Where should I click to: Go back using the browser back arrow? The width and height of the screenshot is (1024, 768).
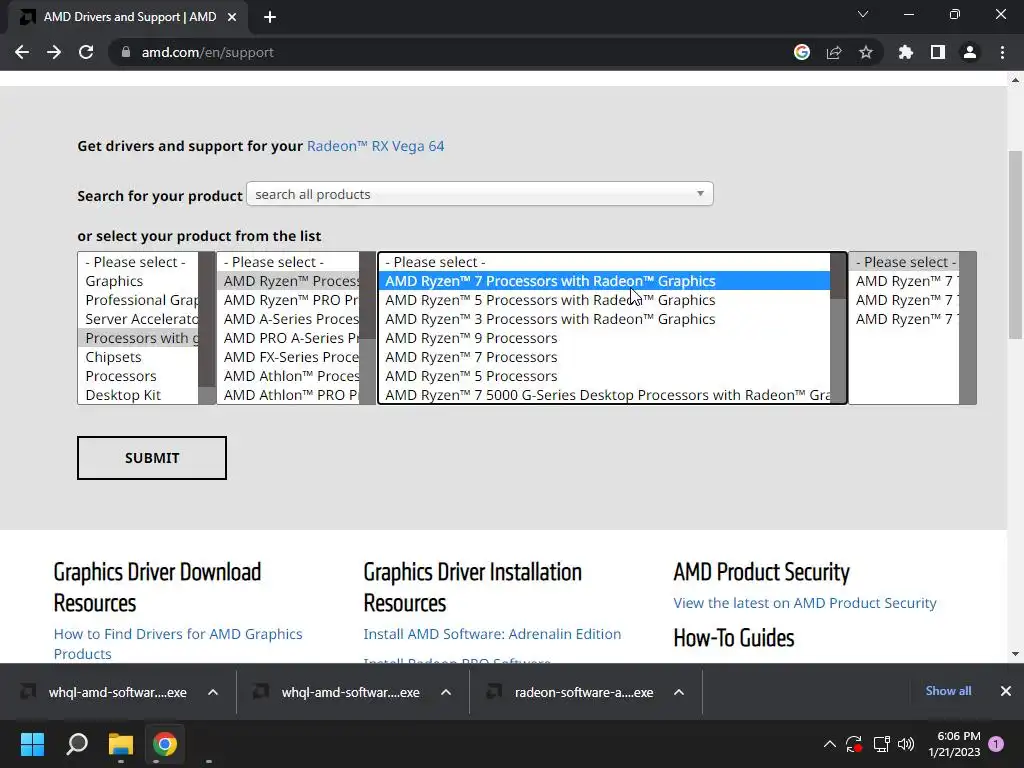tap(22, 52)
